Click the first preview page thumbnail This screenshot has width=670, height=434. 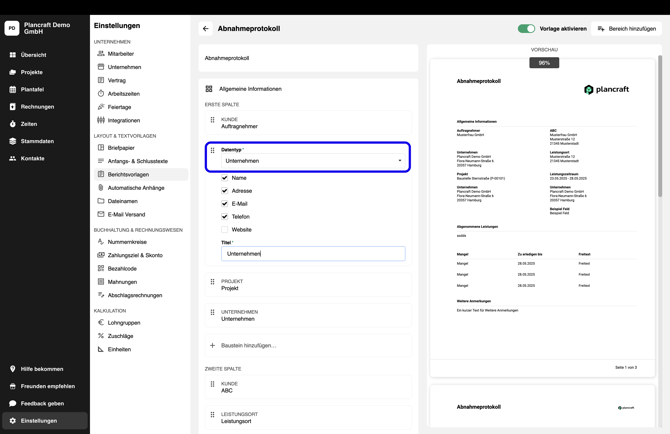click(542, 218)
